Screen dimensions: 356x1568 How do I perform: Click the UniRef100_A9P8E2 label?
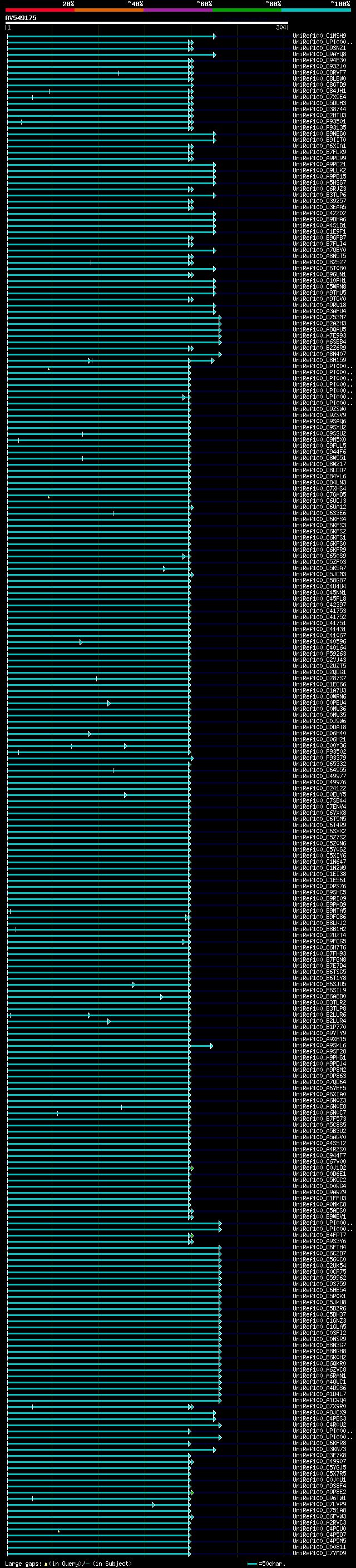click(x=319, y=1492)
